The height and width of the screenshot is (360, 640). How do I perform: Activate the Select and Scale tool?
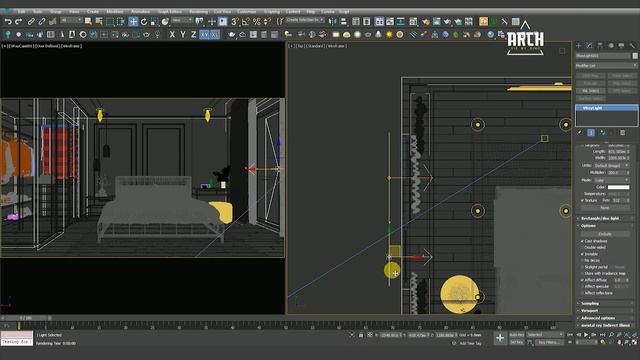[x=154, y=21]
